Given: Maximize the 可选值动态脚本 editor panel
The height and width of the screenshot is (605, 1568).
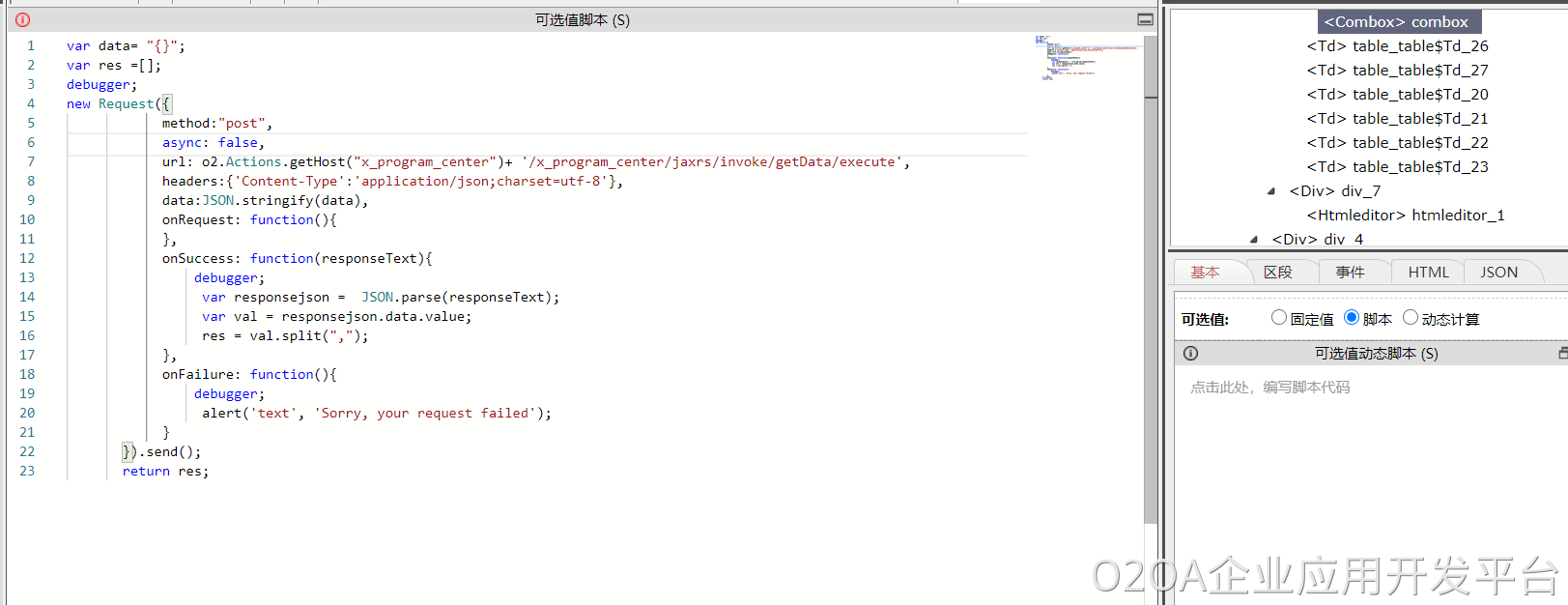Looking at the screenshot, I should click(x=1562, y=354).
